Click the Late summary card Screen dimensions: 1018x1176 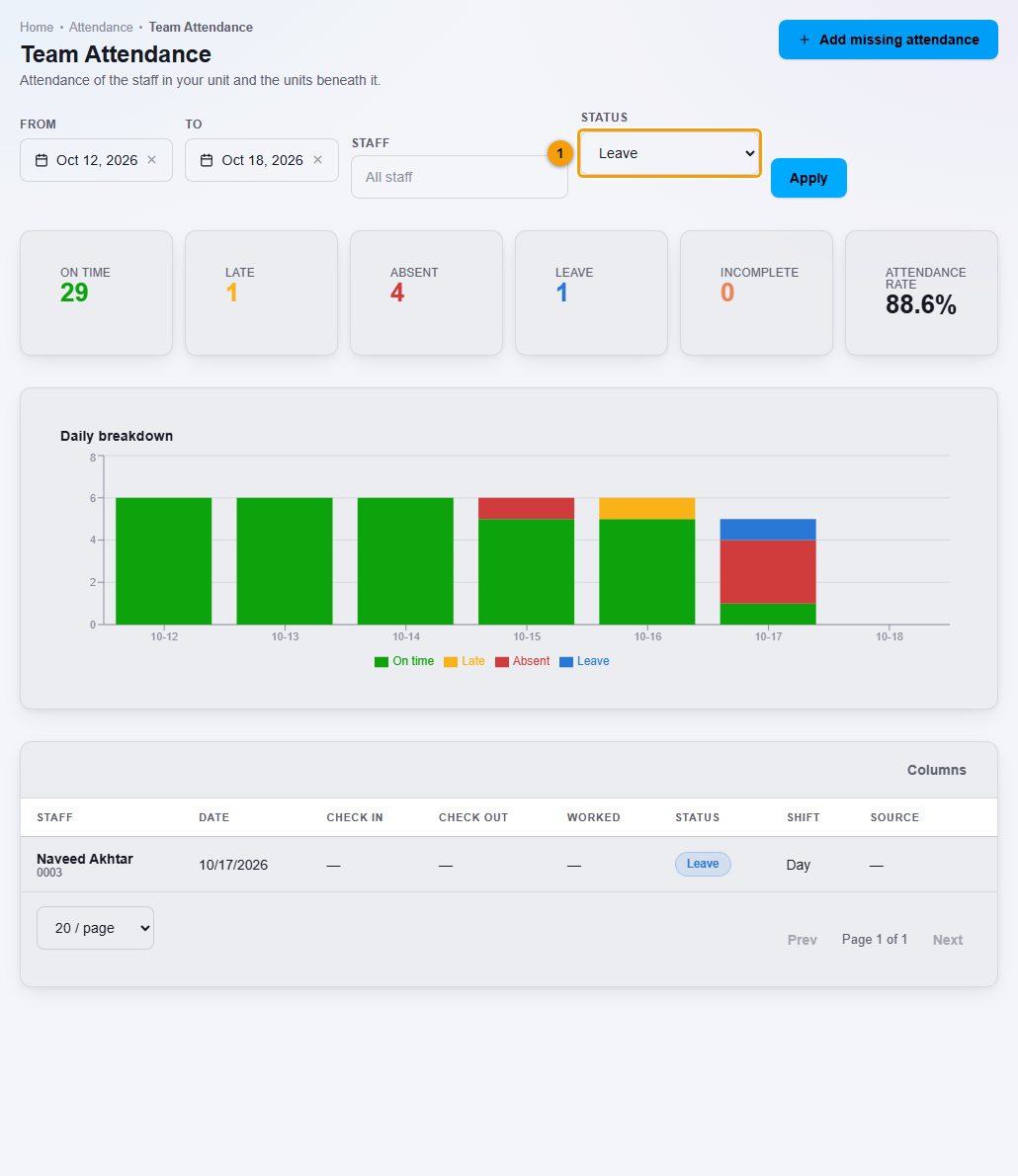pyautogui.click(x=261, y=294)
